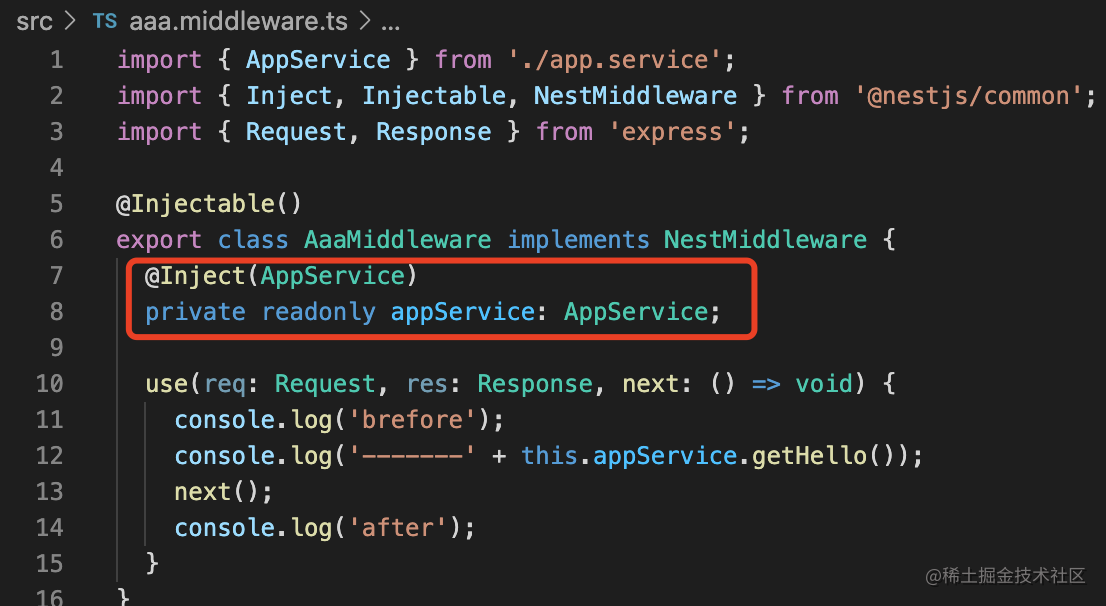Image resolution: width=1106 pixels, height=606 pixels.
Task: Click the './app.service' import path
Action: [614, 59]
